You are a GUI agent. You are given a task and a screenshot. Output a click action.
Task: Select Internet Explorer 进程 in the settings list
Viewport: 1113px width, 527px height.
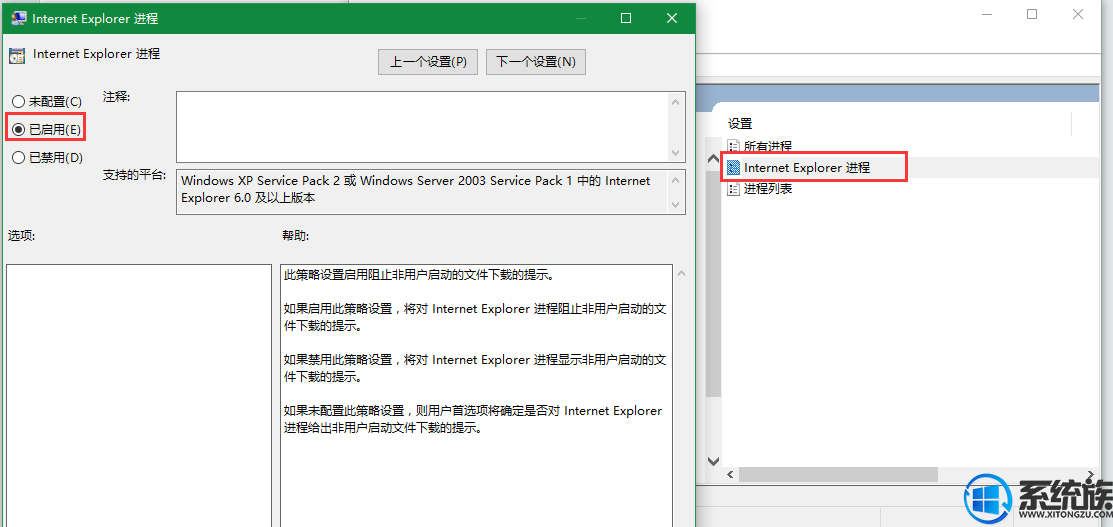click(x=806, y=168)
